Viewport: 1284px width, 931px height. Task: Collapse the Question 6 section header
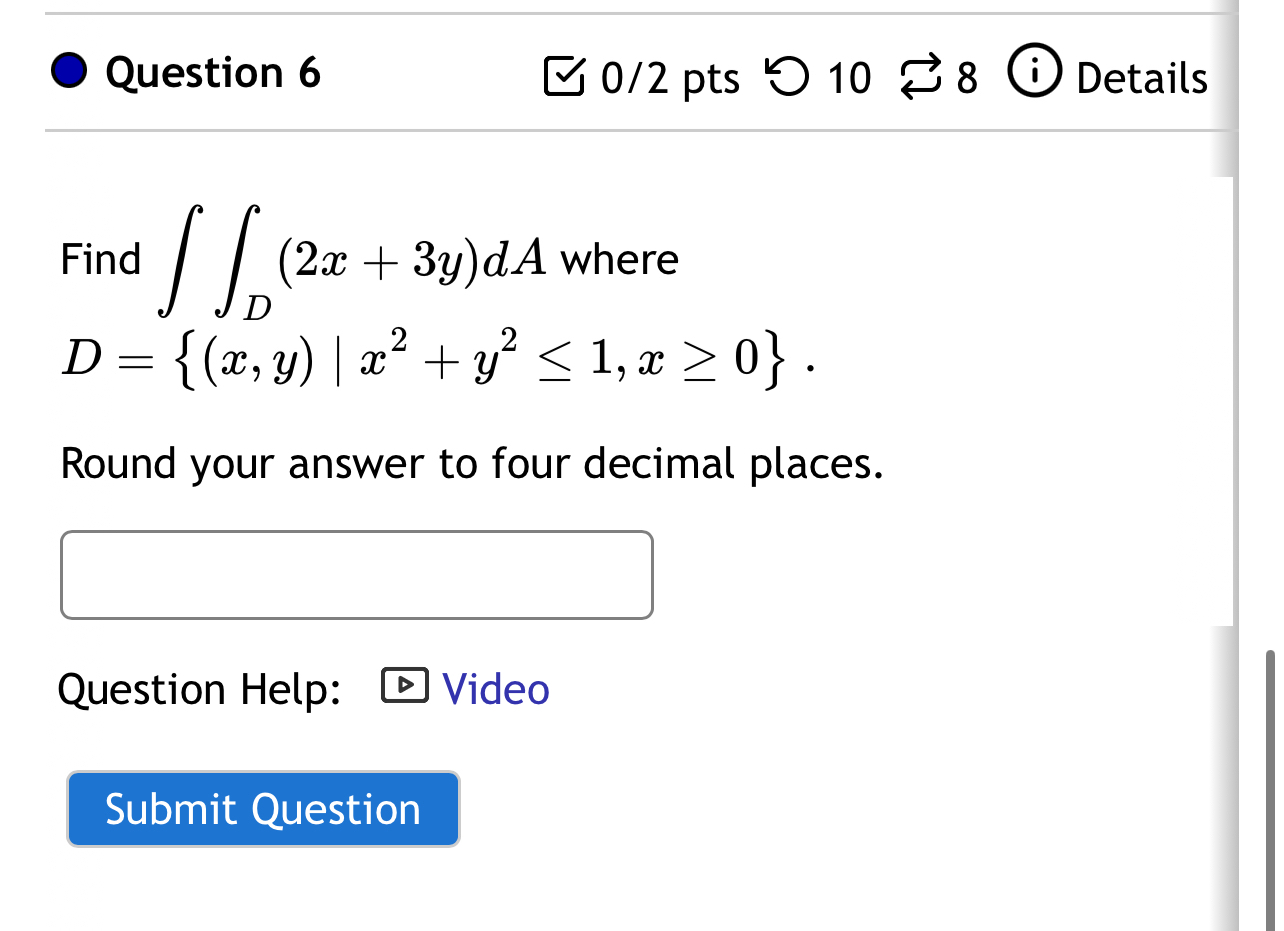point(212,71)
